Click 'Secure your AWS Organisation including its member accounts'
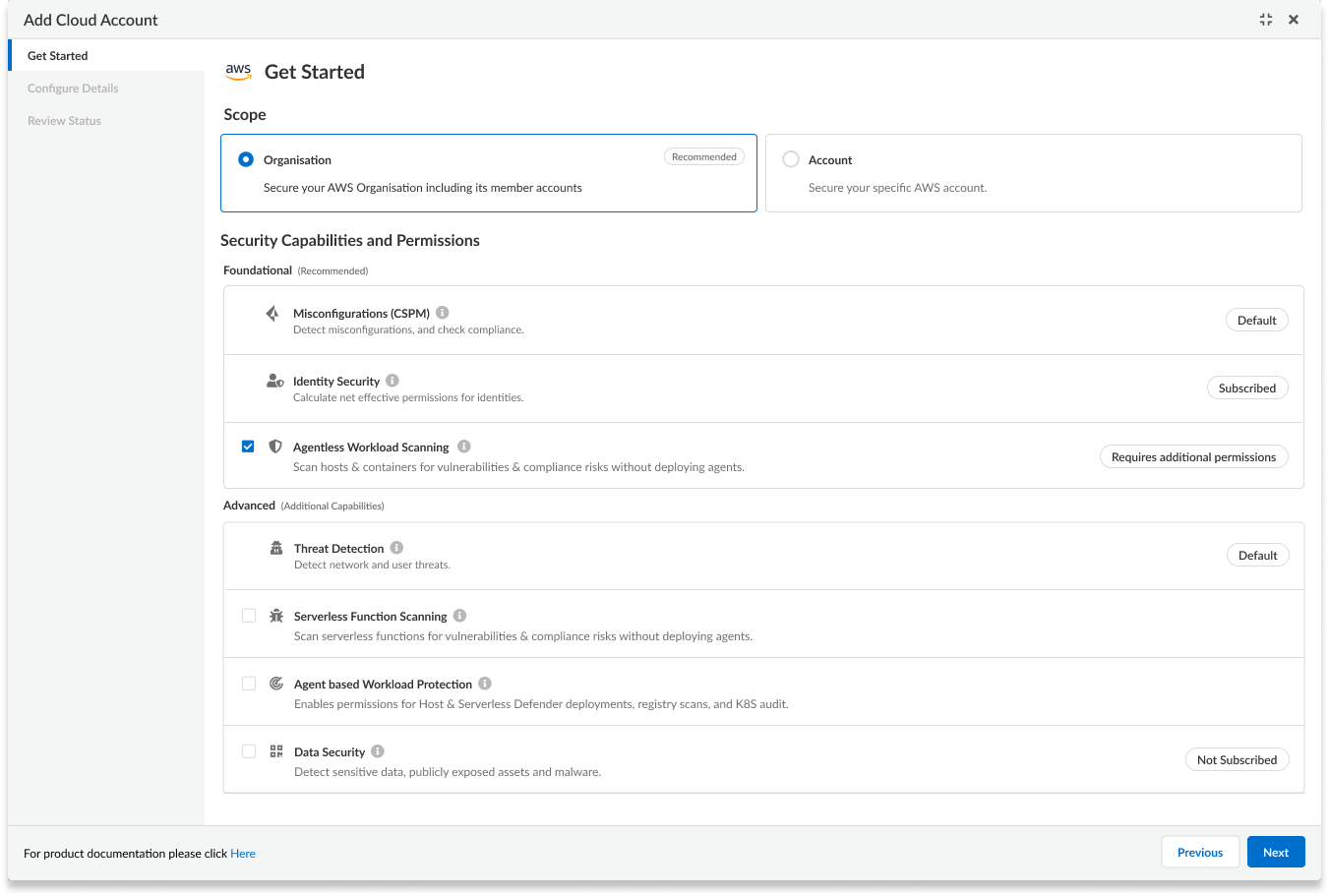This screenshot has width=1329, height=896. click(x=423, y=188)
